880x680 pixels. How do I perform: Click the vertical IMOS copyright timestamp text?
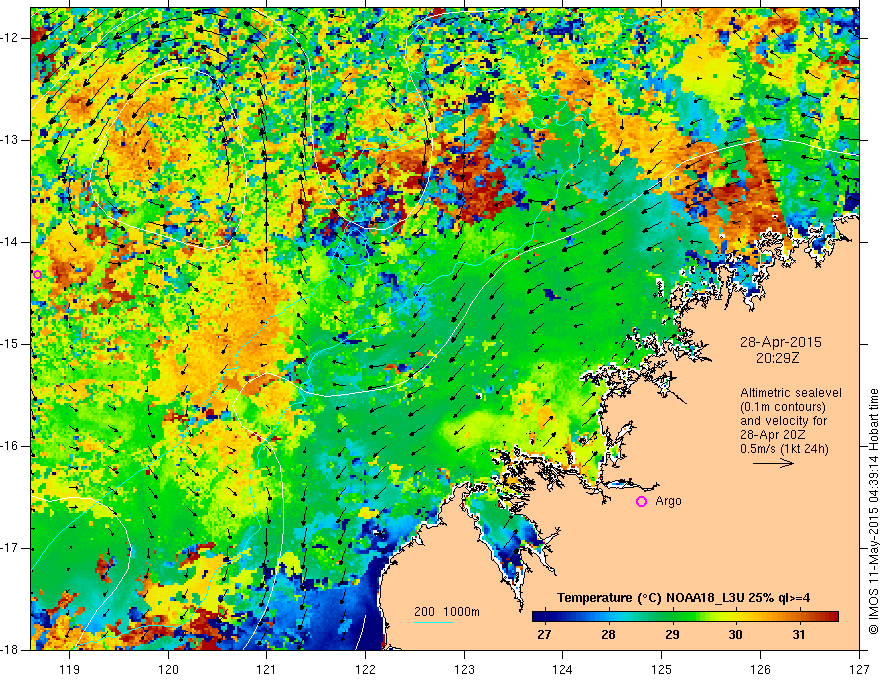pos(873,511)
